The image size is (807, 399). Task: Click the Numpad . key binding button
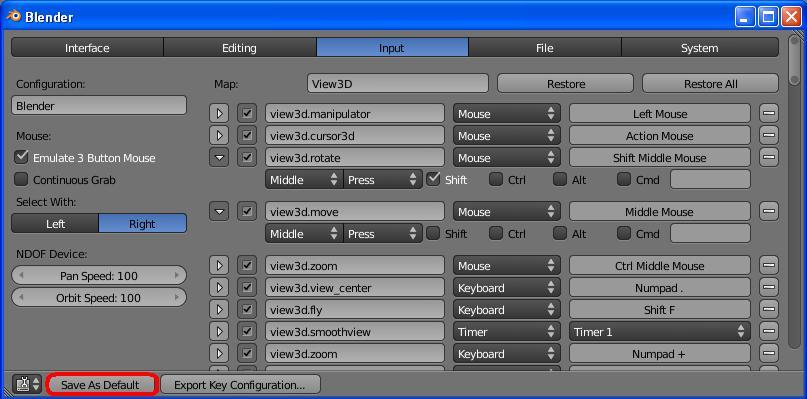point(659,287)
